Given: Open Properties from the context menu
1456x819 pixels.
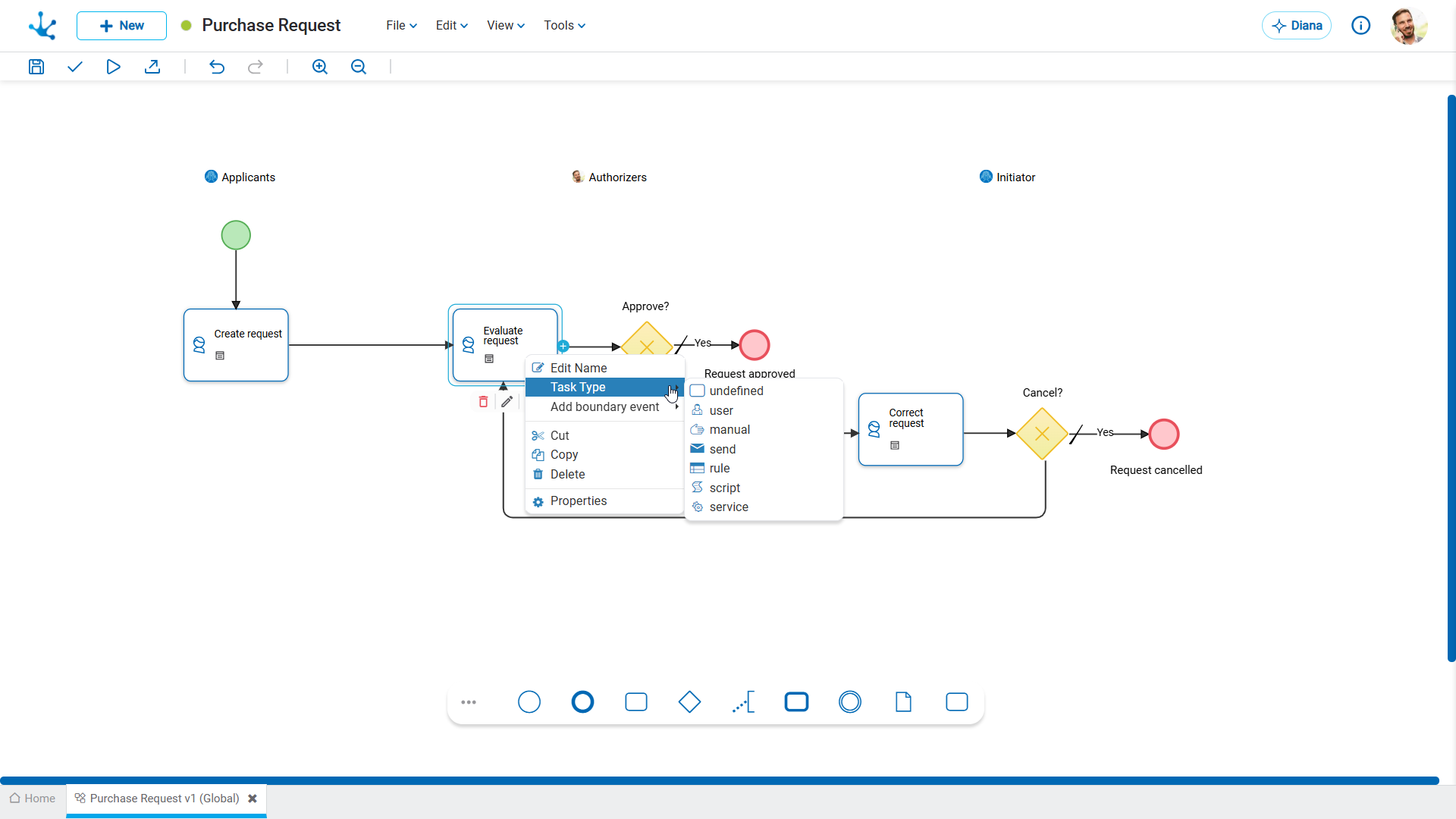Looking at the screenshot, I should pos(605,501).
